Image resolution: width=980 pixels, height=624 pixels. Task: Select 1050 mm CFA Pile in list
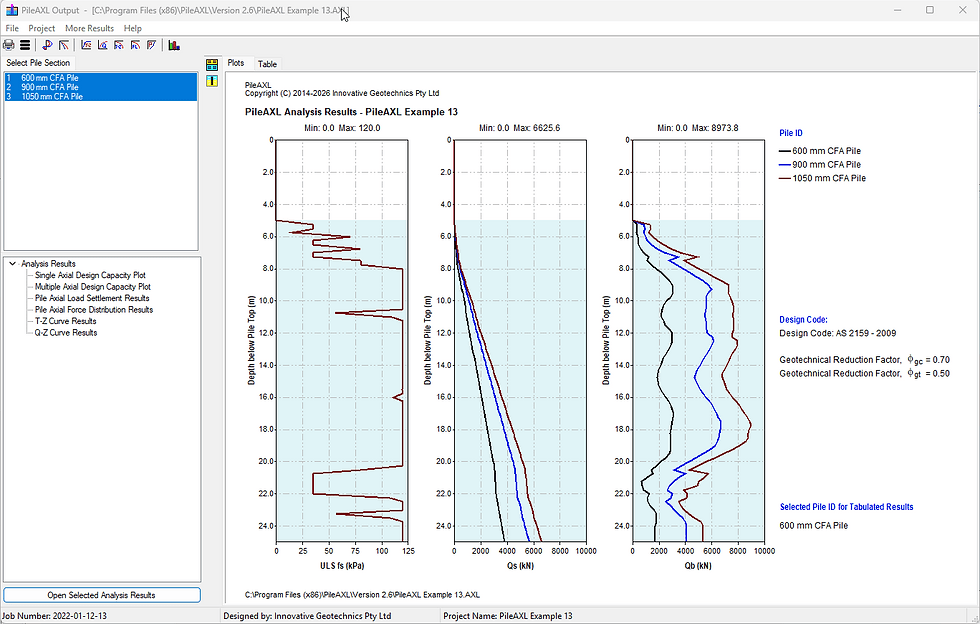[x=101, y=96]
